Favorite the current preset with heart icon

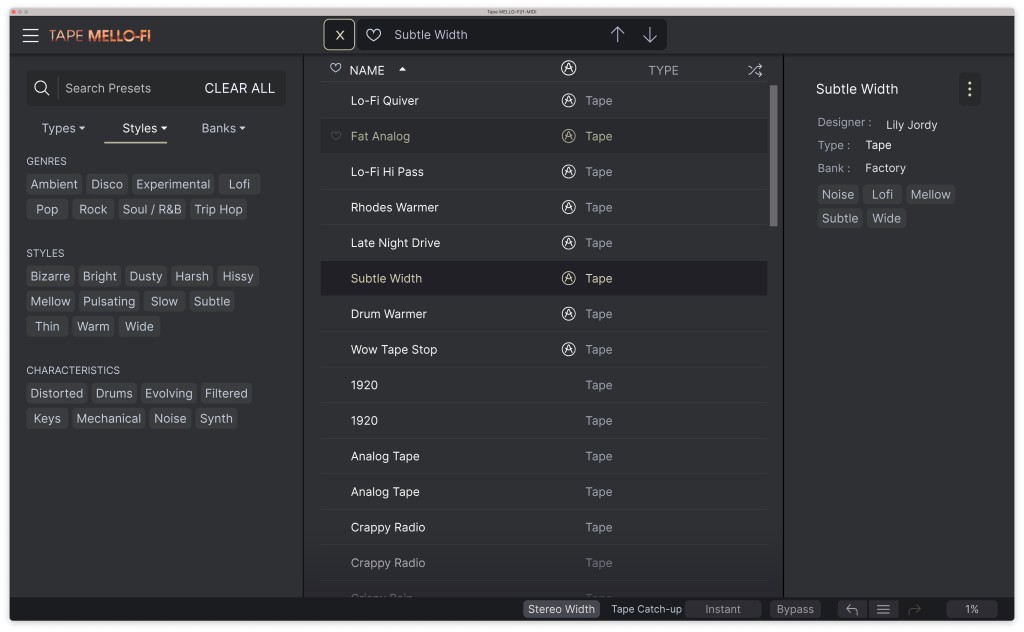click(373, 35)
